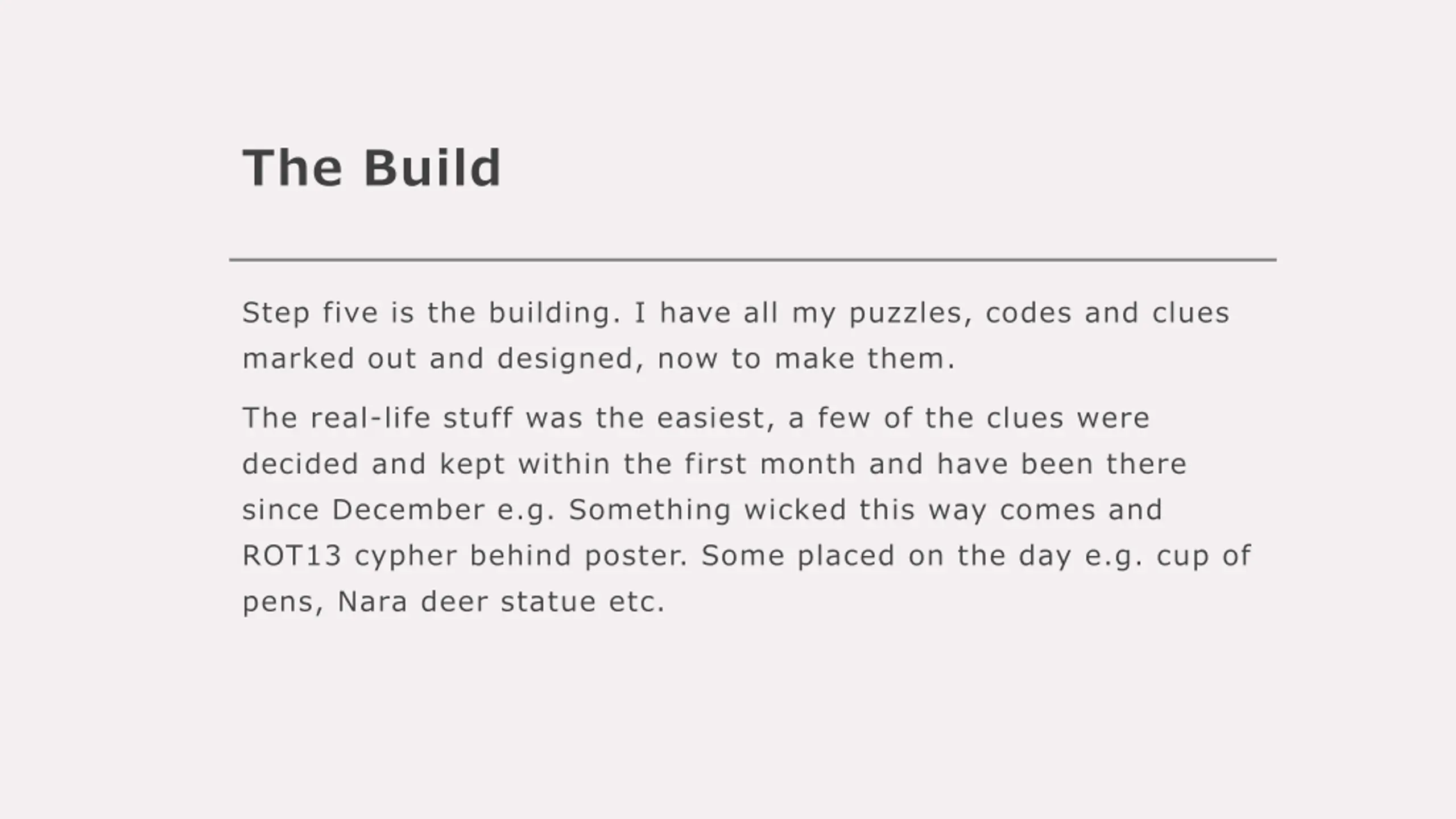Click the words "marked out and designed"
The height and width of the screenshot is (819, 1456).
pos(437,360)
